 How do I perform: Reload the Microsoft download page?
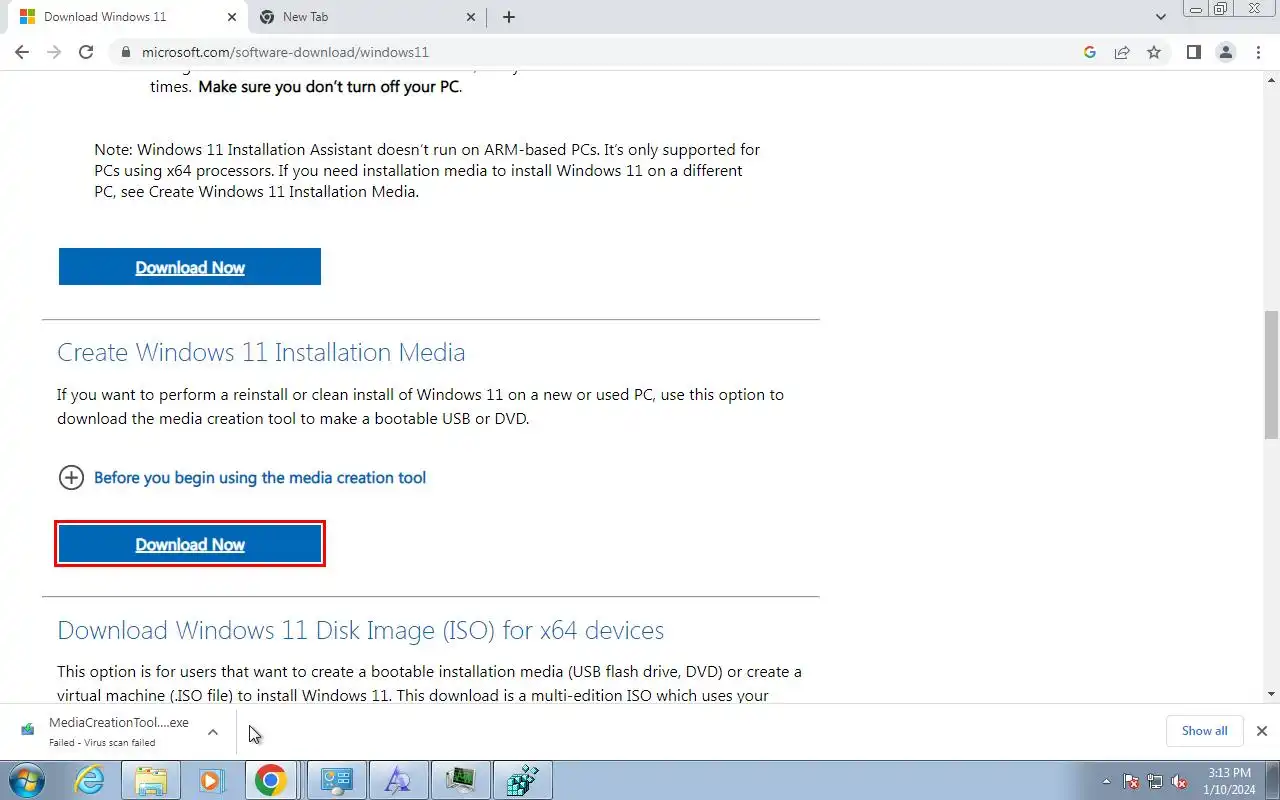point(86,52)
